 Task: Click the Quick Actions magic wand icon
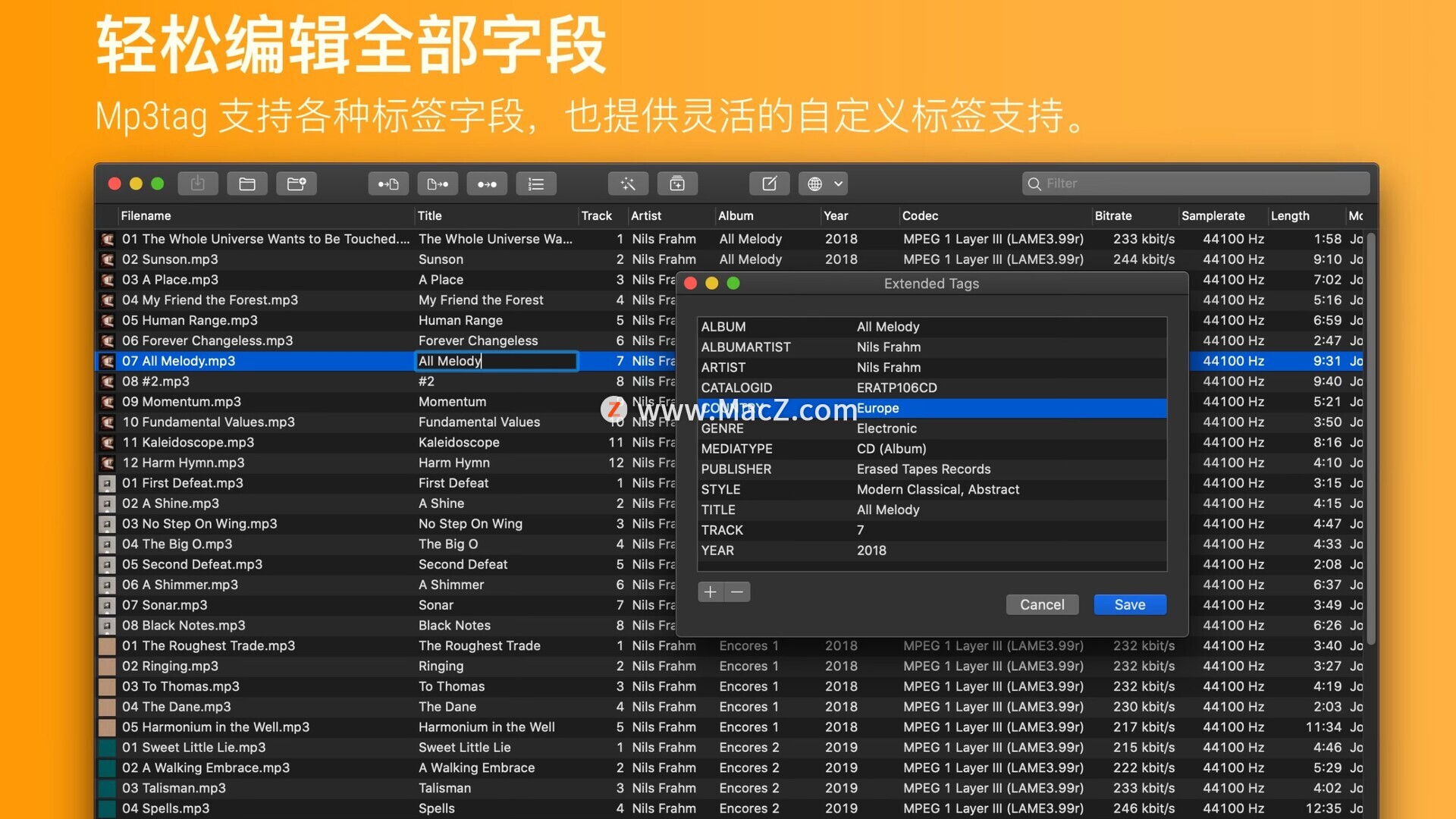[628, 184]
